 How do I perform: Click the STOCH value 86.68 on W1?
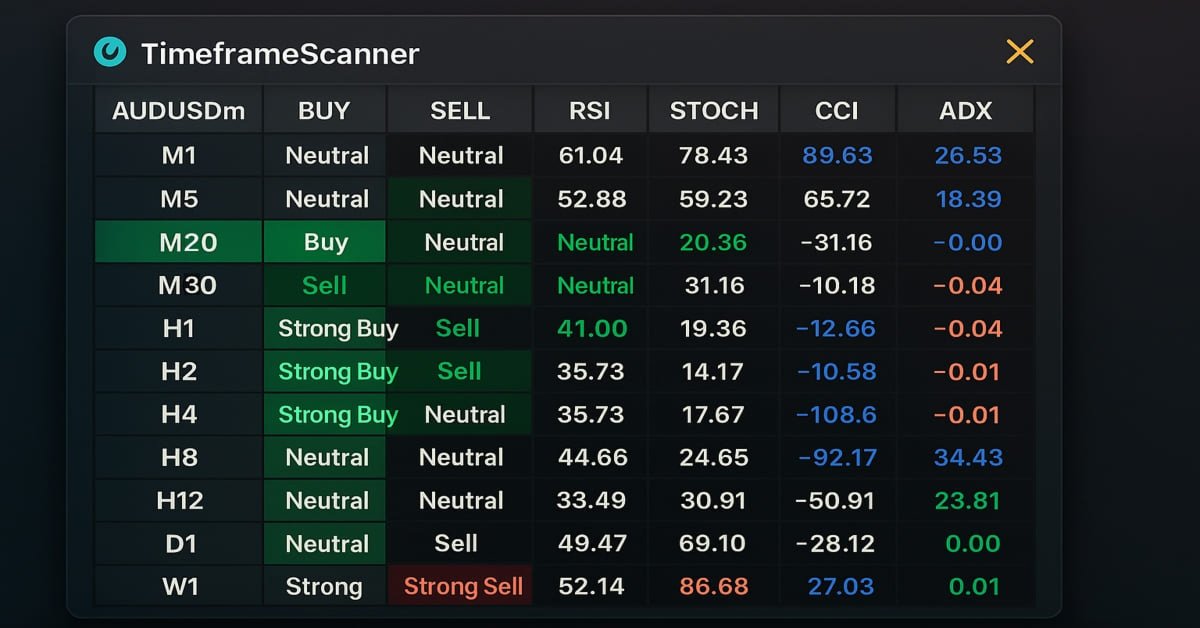(713, 587)
